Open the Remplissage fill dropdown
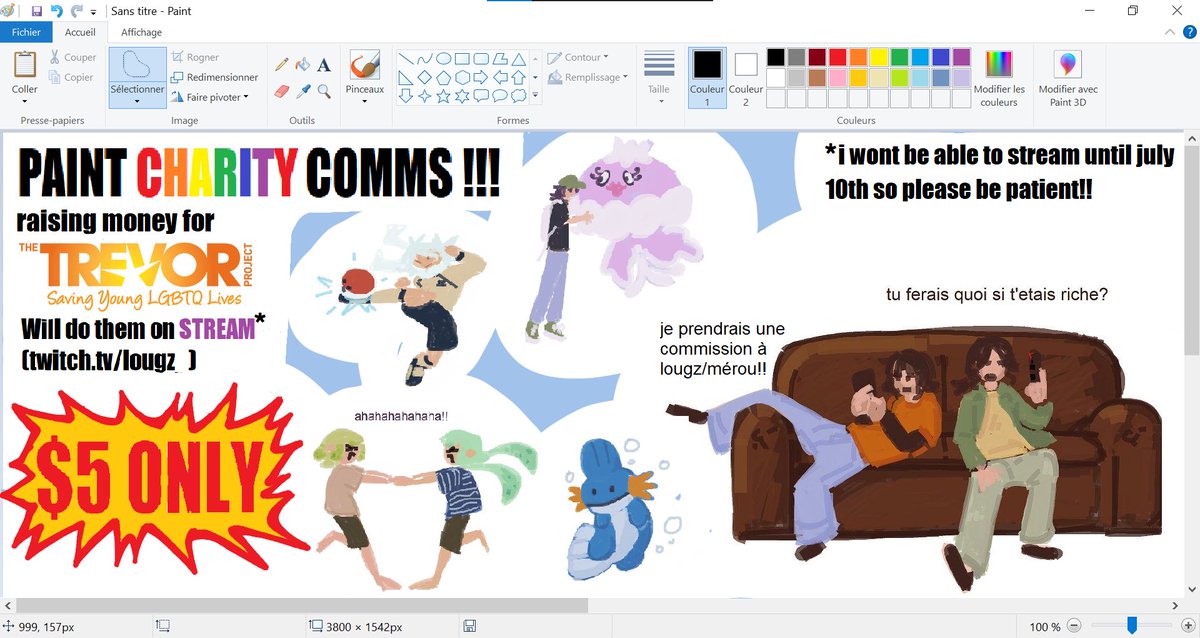The height and width of the screenshot is (638, 1200). [x=589, y=77]
